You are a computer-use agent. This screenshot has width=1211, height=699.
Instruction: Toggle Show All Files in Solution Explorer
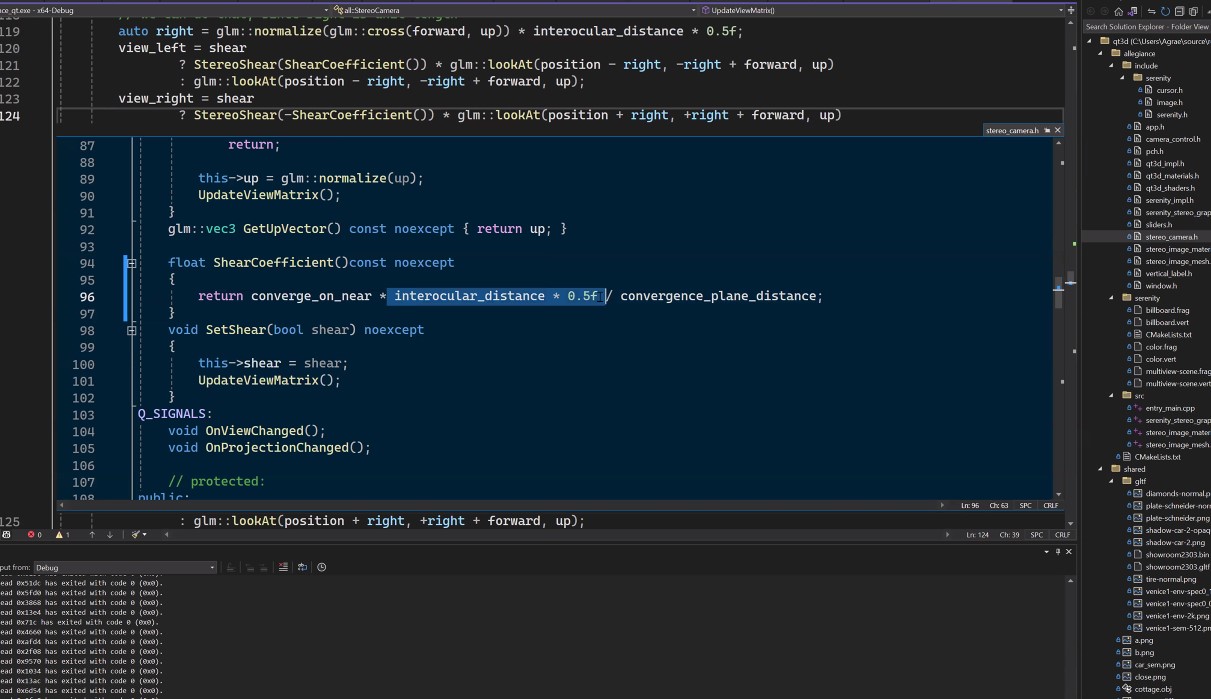1194,11
